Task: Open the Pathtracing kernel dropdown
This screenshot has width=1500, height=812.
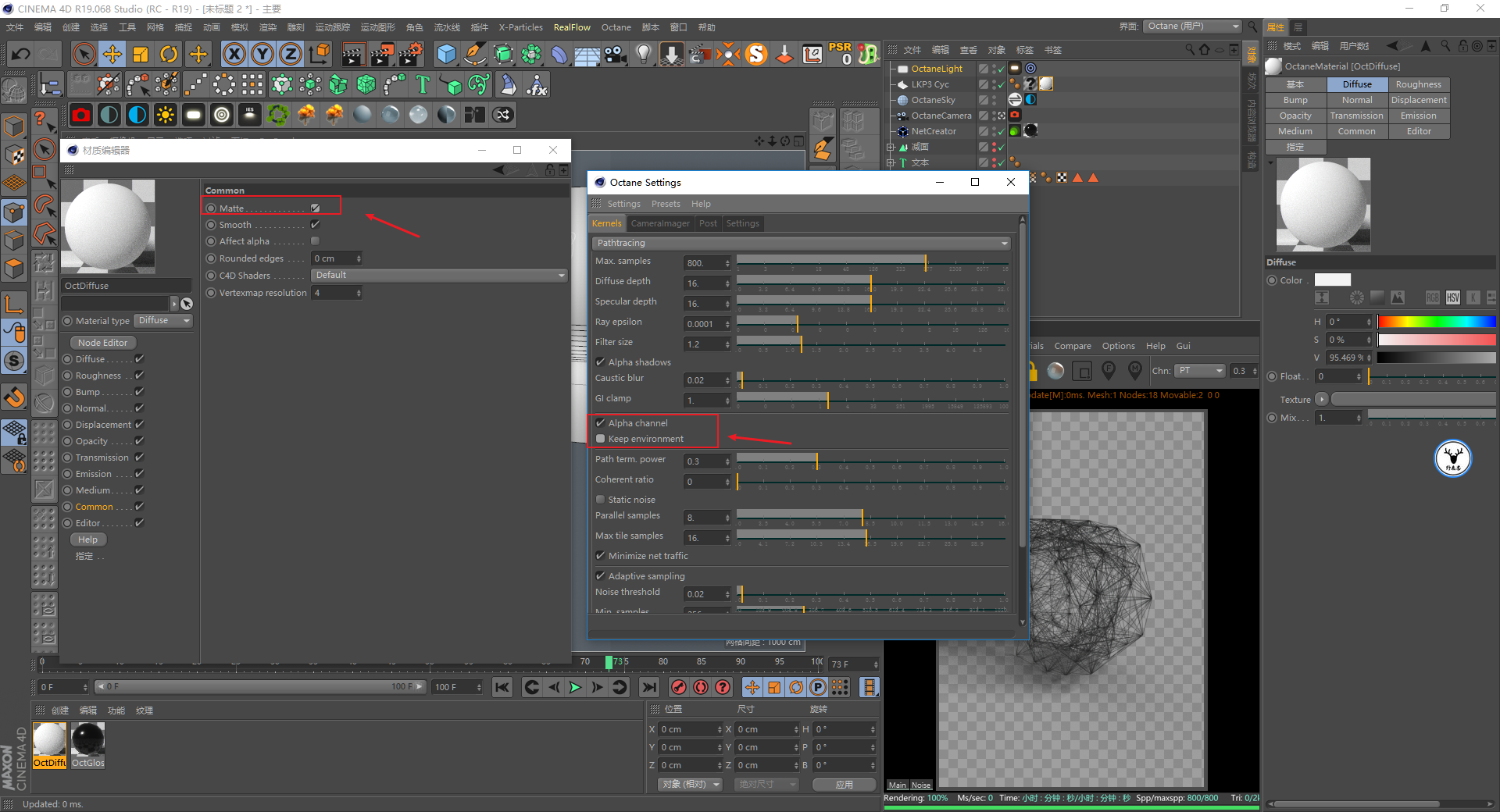Action: 801,244
